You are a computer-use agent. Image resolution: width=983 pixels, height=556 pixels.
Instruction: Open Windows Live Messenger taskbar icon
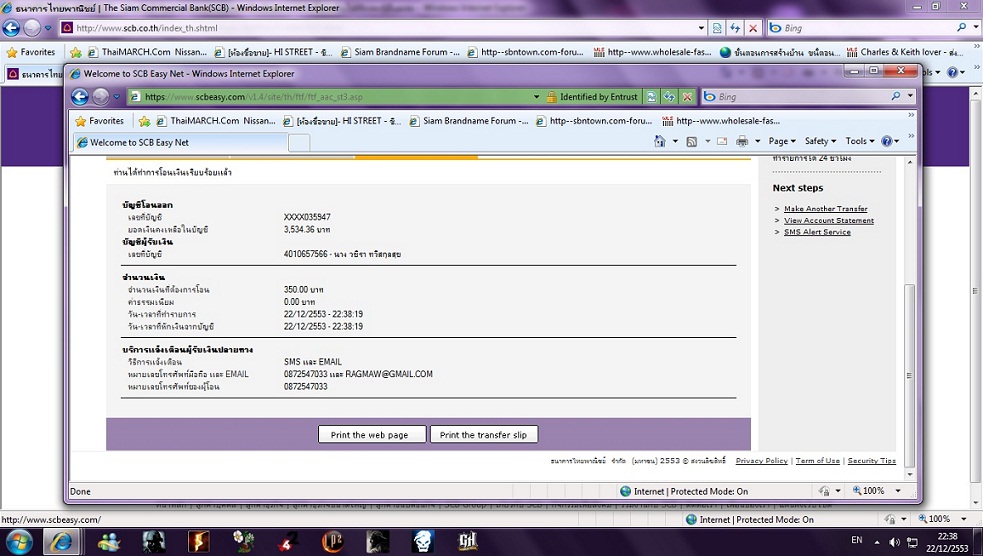tap(108, 541)
